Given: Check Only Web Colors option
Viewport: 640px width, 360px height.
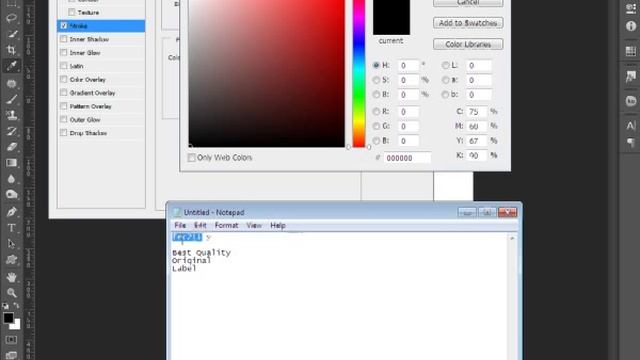Looking at the screenshot, I should (191, 158).
